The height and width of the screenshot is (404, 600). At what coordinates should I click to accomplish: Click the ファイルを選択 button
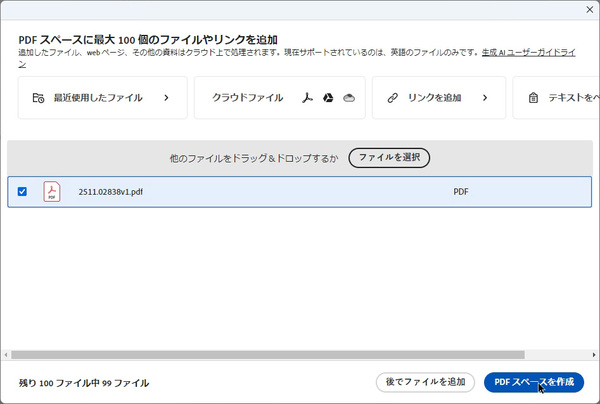click(389, 158)
